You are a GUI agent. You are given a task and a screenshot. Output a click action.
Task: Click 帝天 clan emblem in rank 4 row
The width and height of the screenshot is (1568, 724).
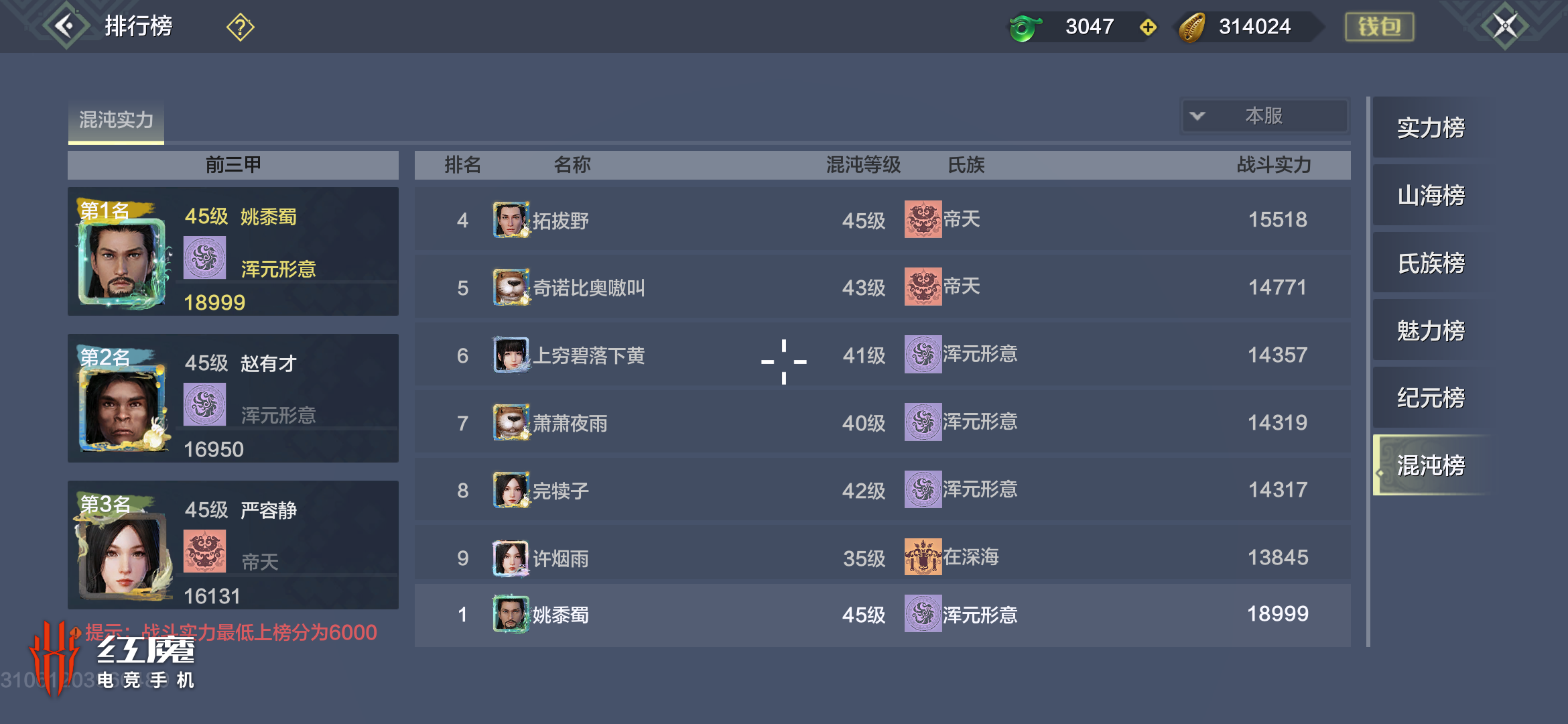pos(923,219)
